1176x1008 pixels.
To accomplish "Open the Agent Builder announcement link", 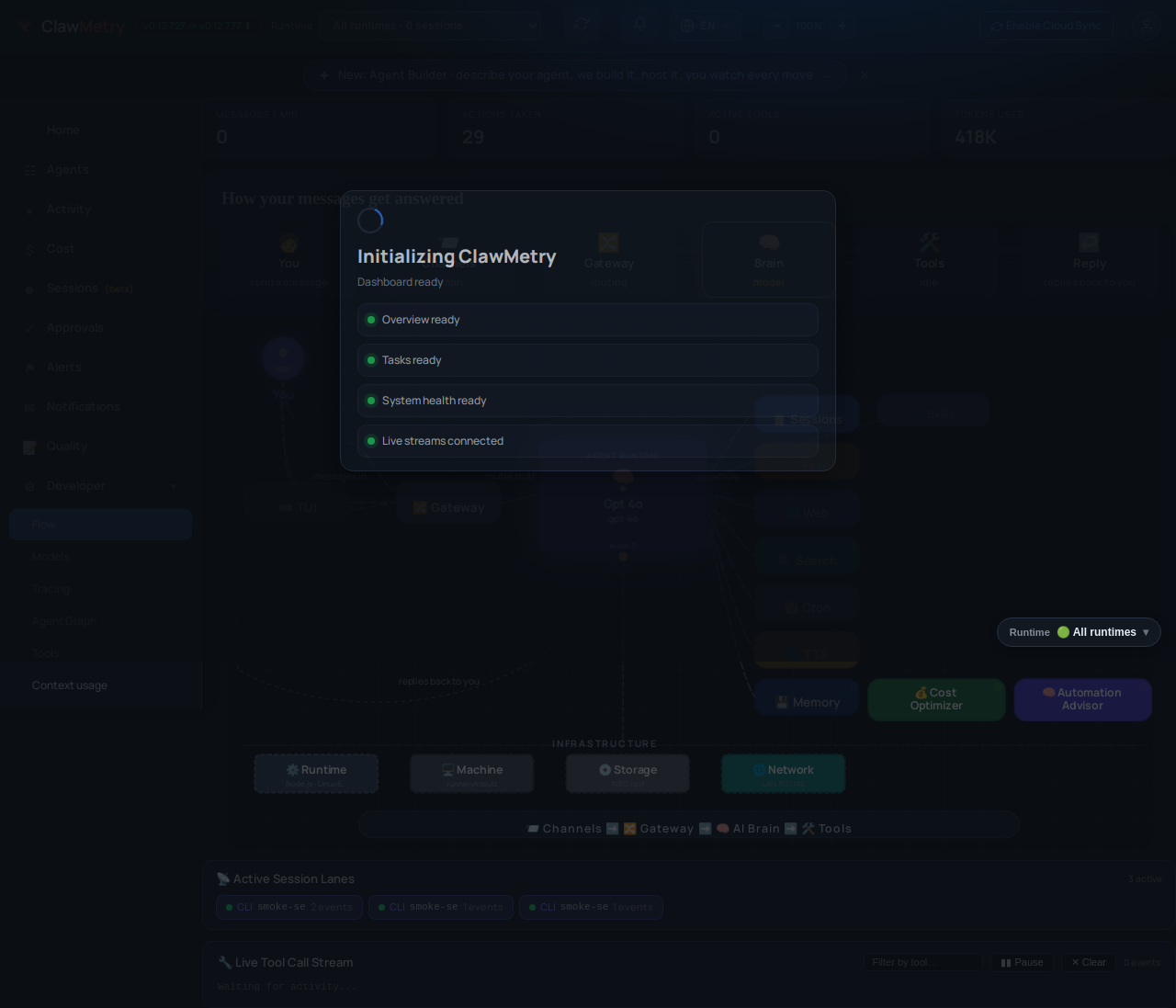I will (x=574, y=75).
